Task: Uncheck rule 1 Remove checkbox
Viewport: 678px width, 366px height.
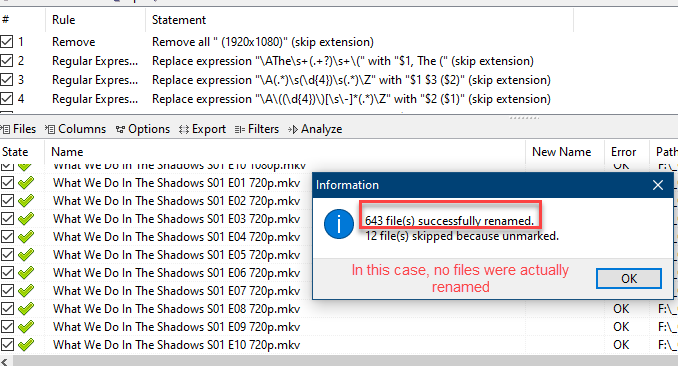Action: pyautogui.click(x=6, y=42)
